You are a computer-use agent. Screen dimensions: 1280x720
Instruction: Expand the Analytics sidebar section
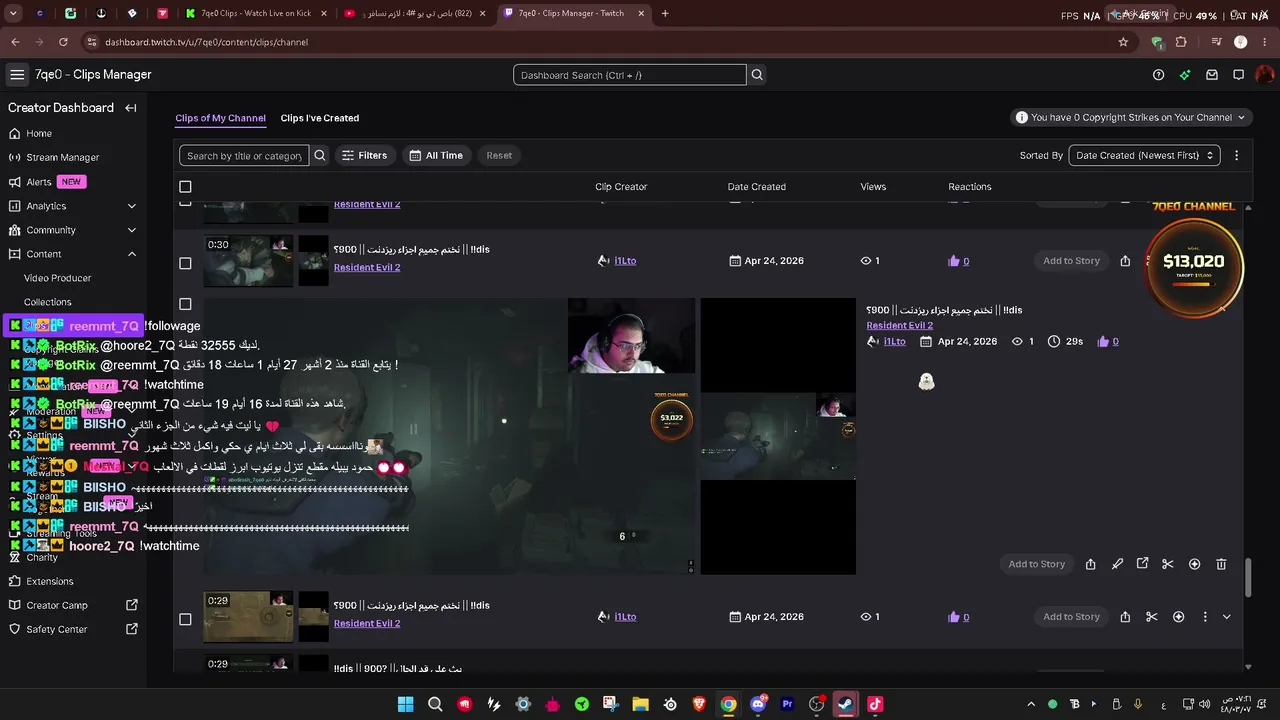pos(131,206)
